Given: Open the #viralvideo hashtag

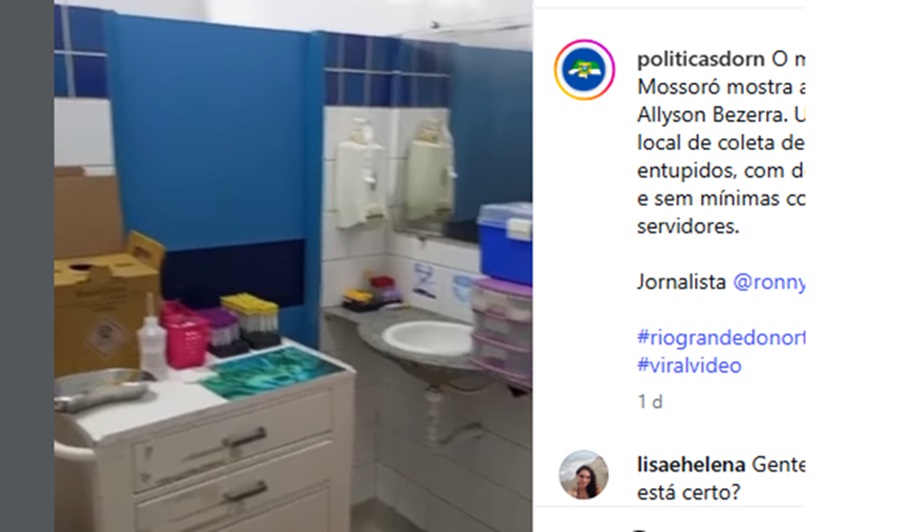Looking at the screenshot, I should [x=689, y=366].
